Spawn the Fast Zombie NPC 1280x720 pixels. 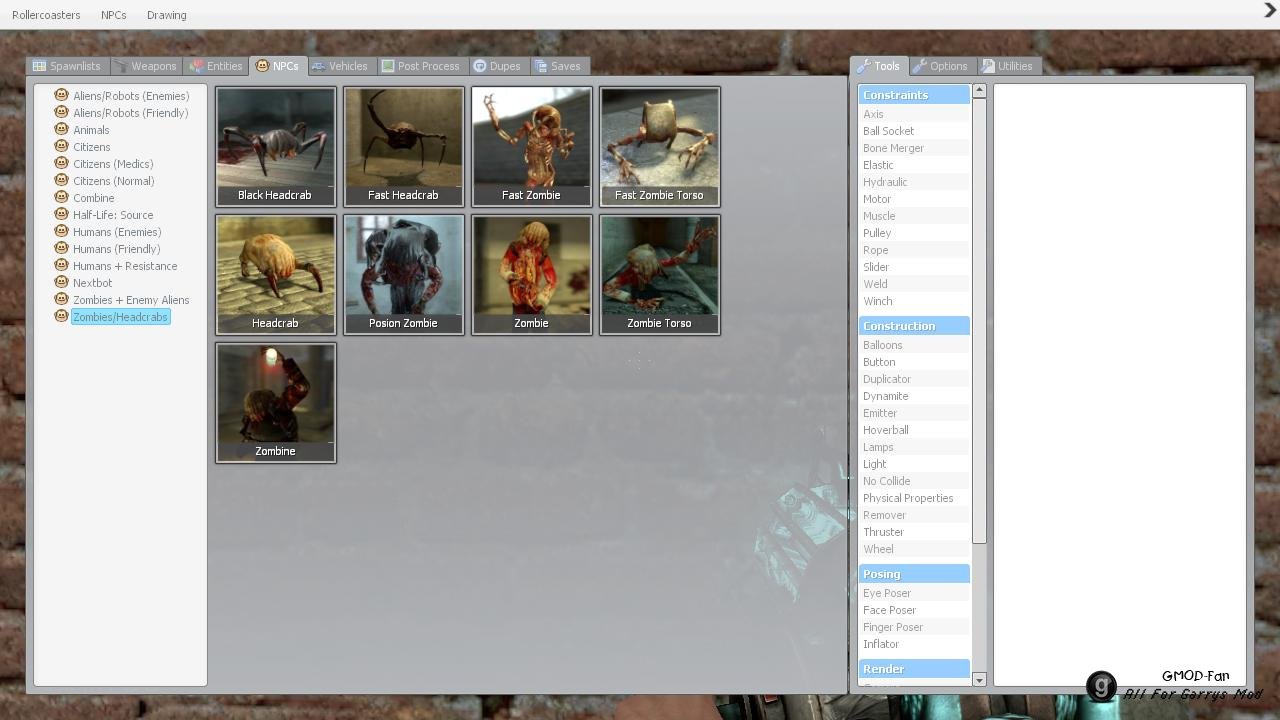[531, 146]
